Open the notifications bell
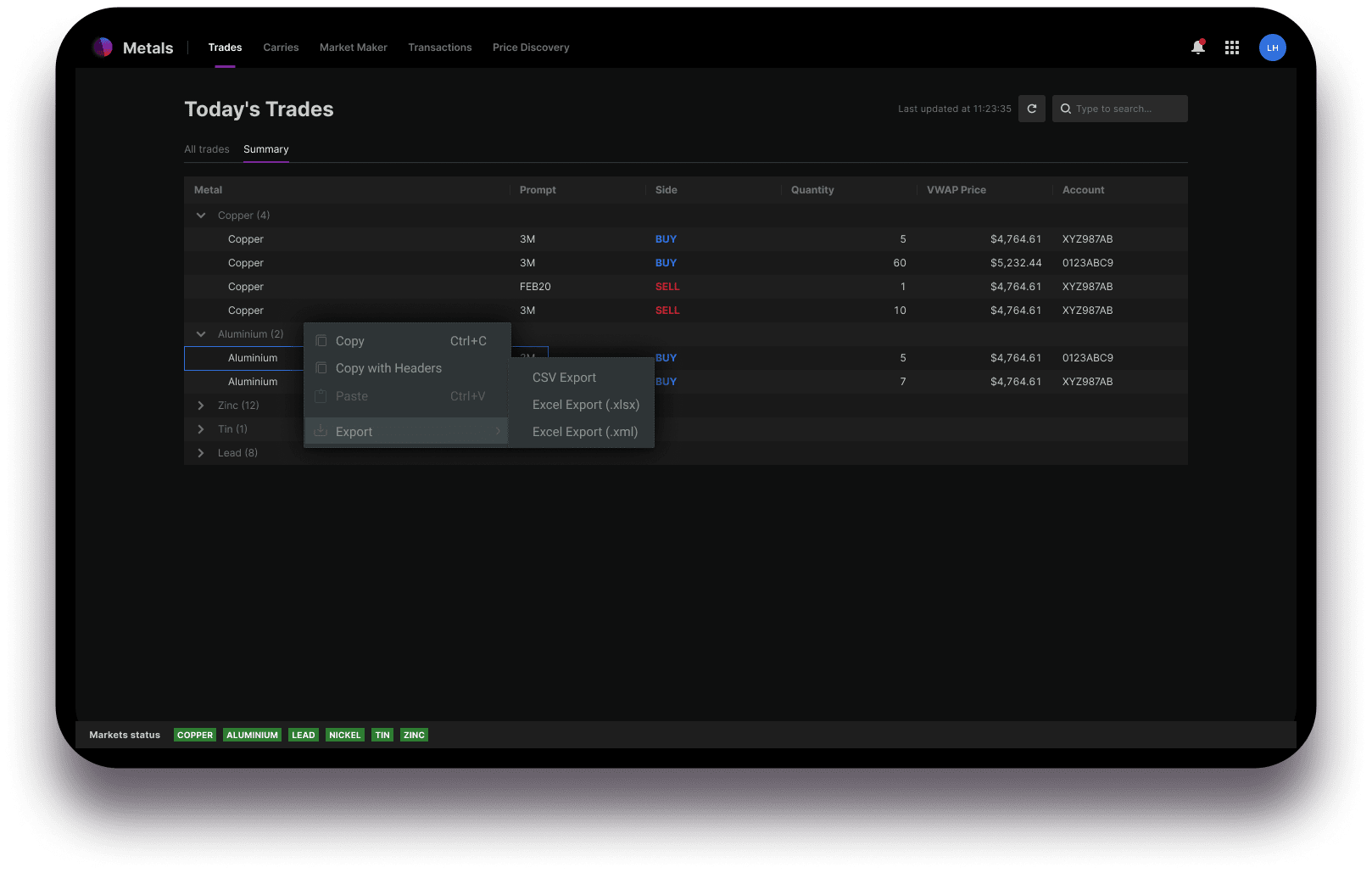 1197,48
